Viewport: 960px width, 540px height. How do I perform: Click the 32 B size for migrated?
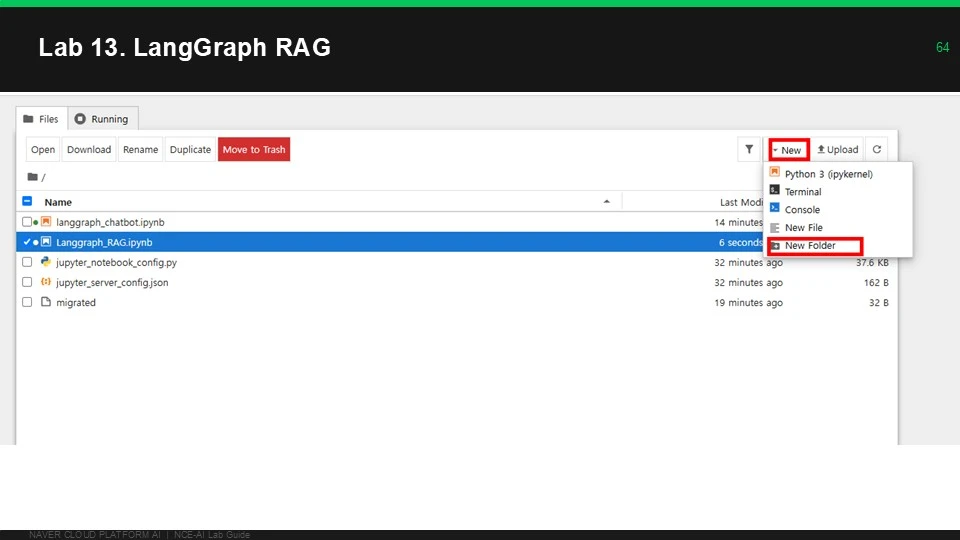pyautogui.click(x=879, y=302)
